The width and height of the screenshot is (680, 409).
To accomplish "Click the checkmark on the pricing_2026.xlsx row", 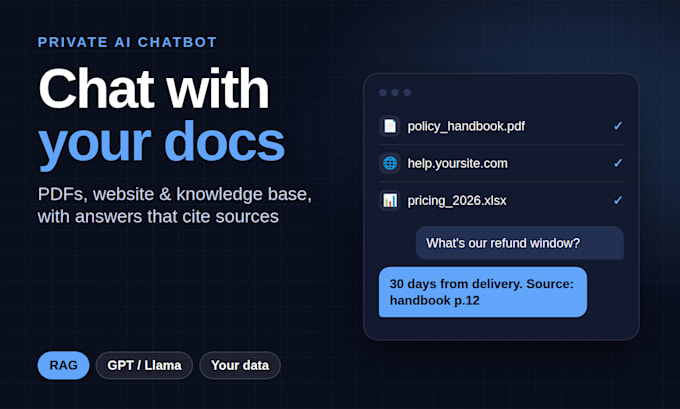I will tap(618, 200).
